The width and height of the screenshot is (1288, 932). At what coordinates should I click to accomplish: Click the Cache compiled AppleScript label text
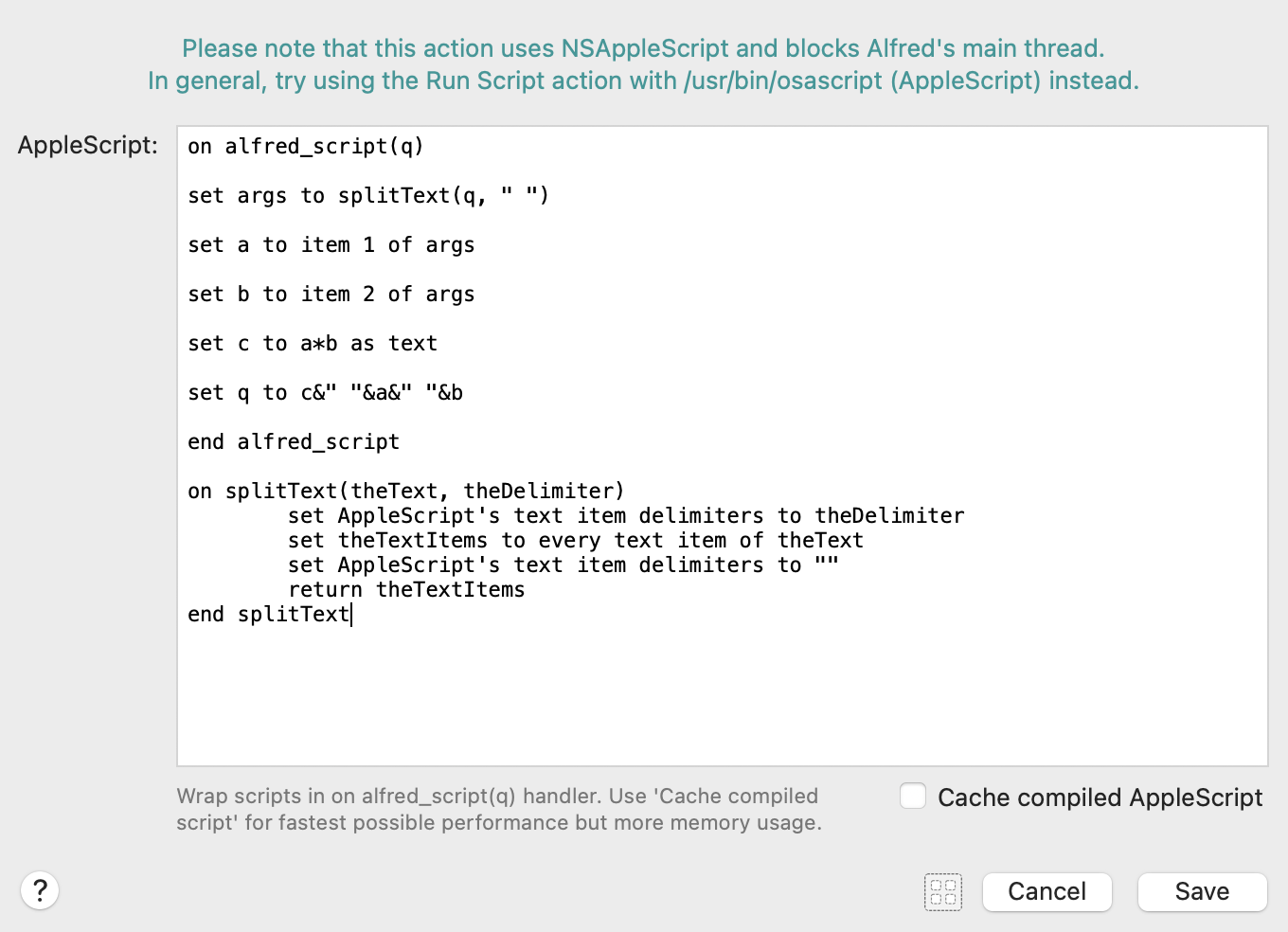[x=1100, y=798]
